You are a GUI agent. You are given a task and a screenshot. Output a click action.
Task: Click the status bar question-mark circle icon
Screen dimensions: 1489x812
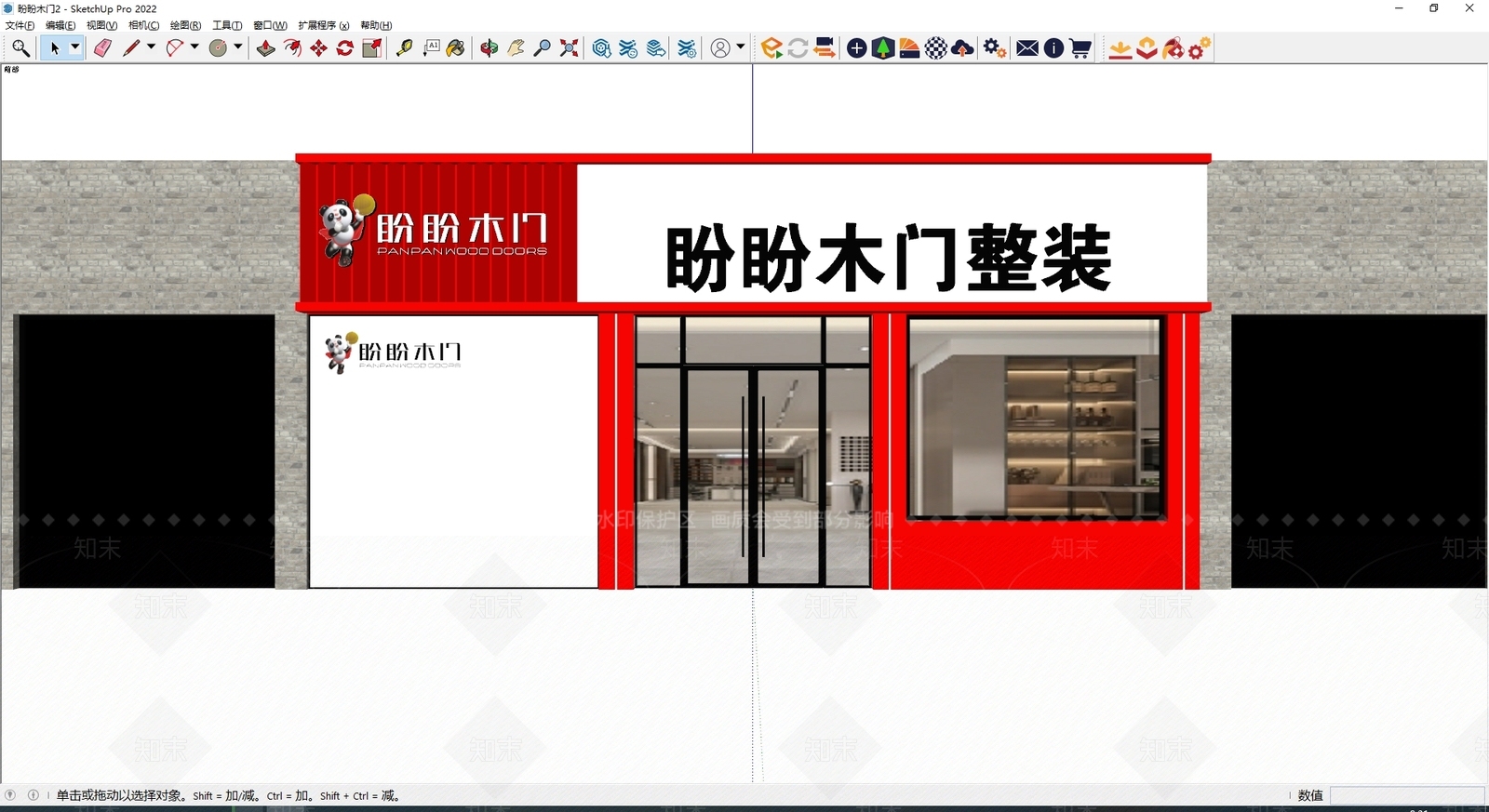(10, 795)
